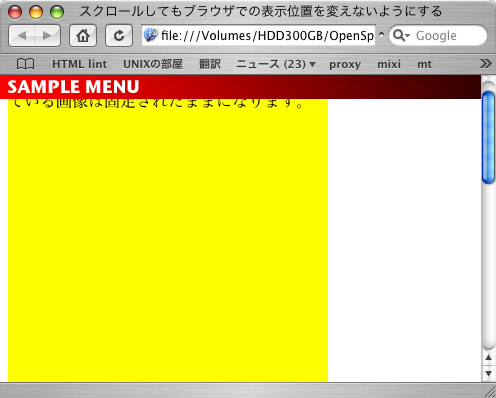Screen dimensions: 496x398
Task: Click the globe site icon in address bar
Action: pyautogui.click(x=150, y=35)
